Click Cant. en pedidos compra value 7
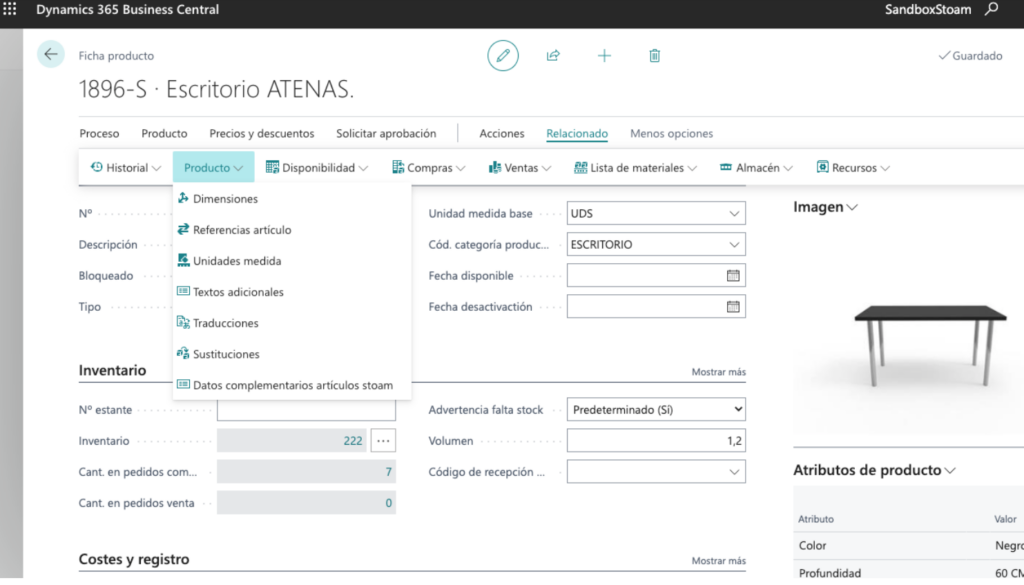1024x585 pixels. tap(389, 471)
